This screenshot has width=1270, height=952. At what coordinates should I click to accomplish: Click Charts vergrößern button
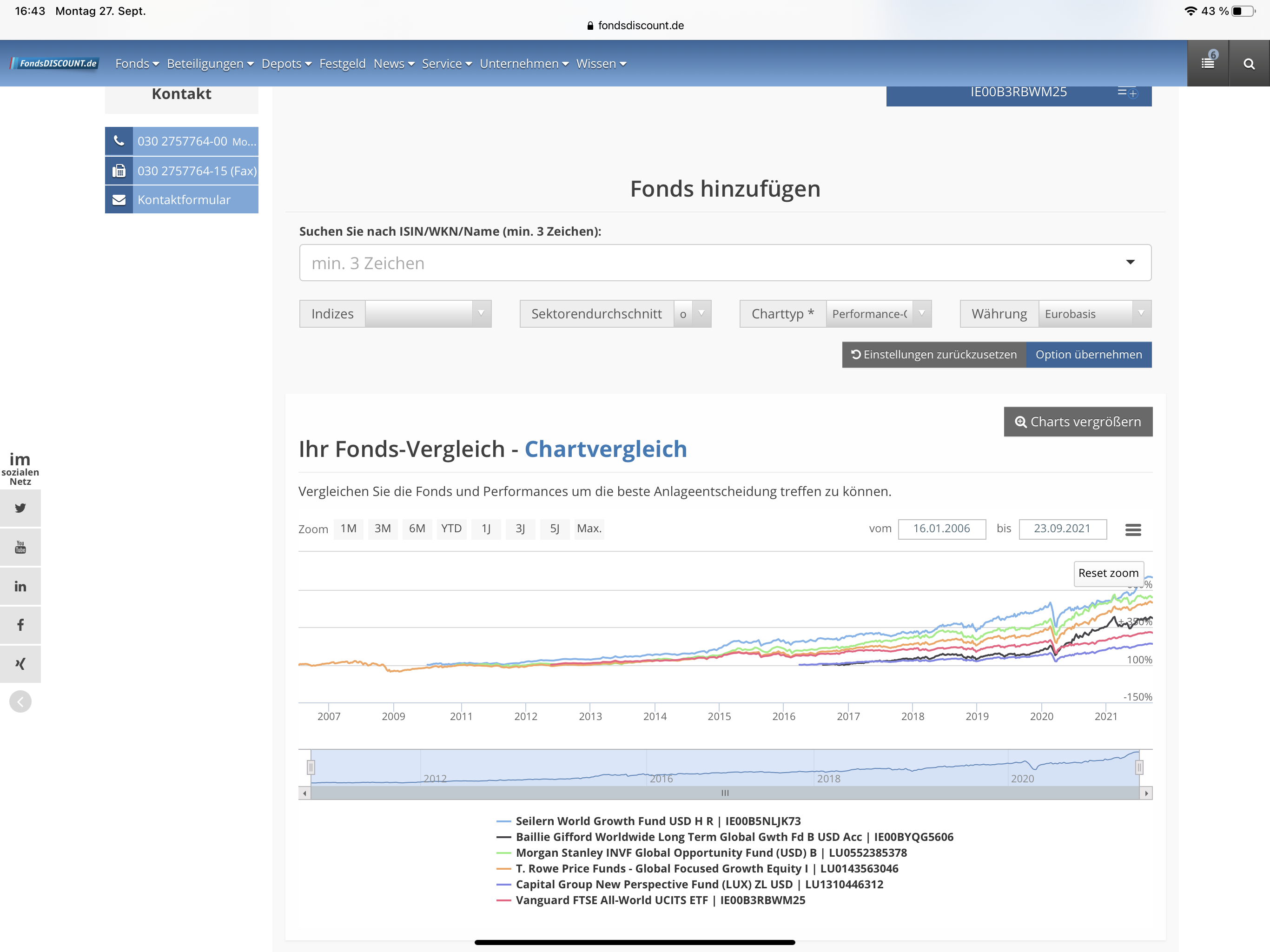(1078, 422)
